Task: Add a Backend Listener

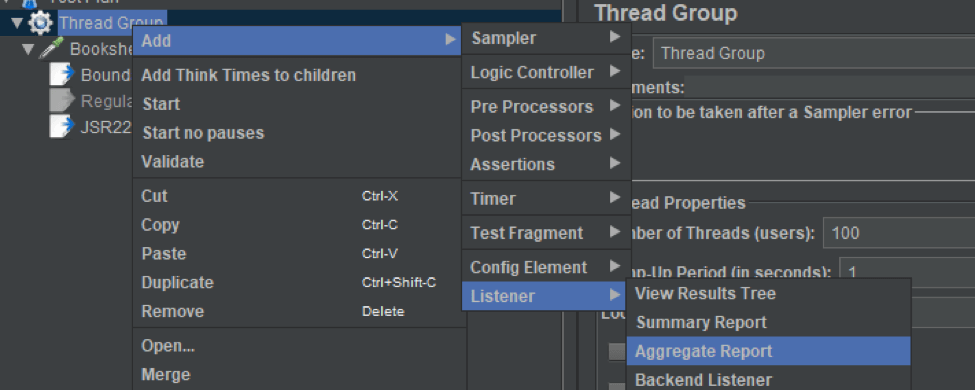Action: [769, 379]
